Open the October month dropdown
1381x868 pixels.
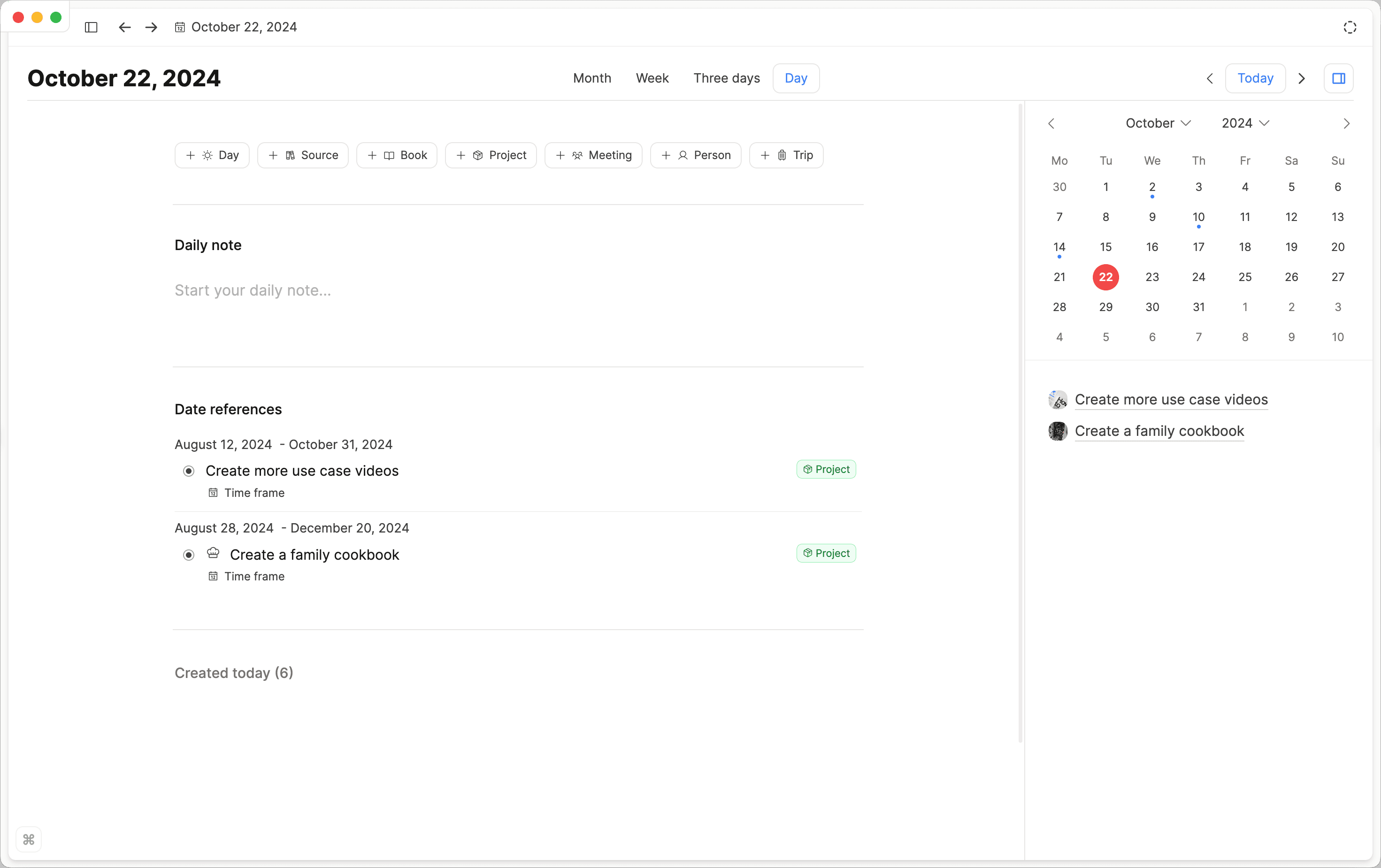[x=1158, y=122]
